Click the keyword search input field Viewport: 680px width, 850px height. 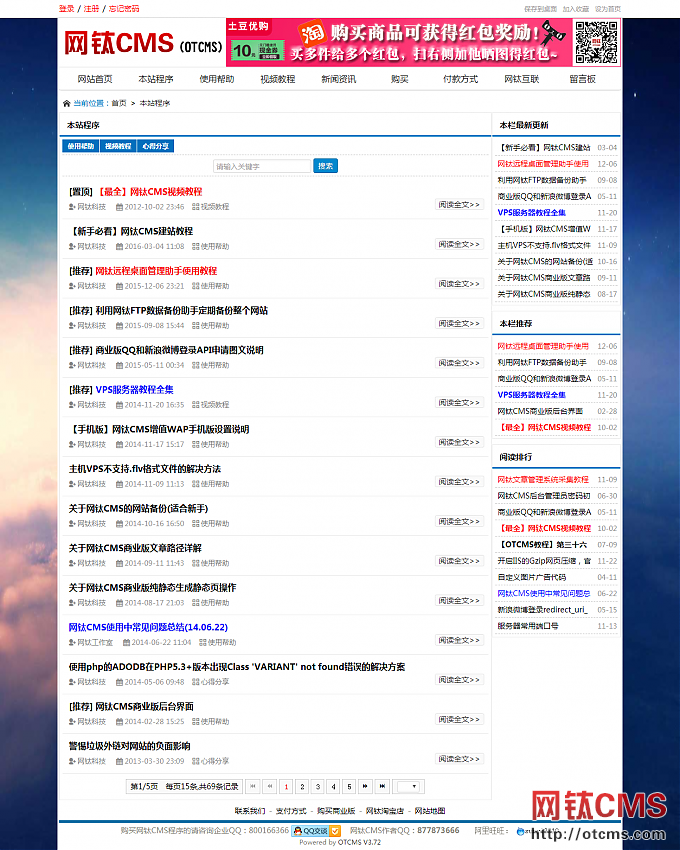(262, 166)
